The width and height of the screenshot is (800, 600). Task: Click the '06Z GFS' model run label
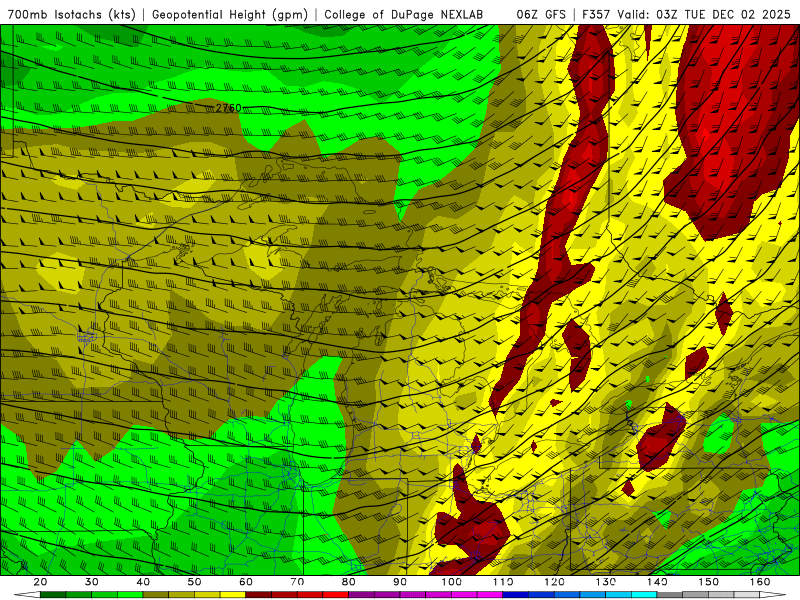click(541, 14)
